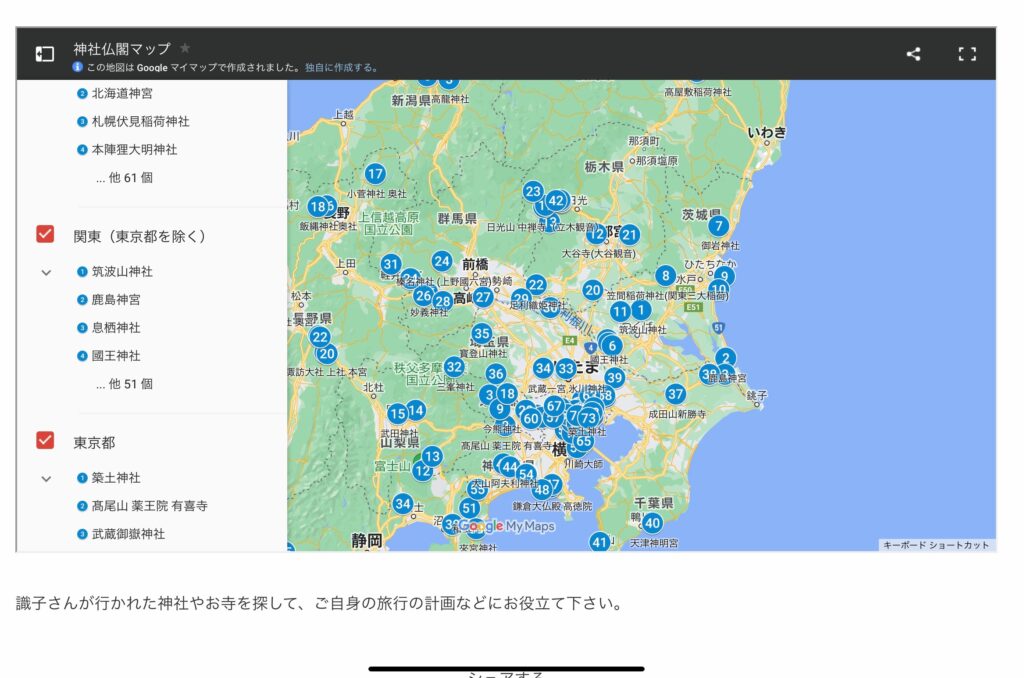The image size is (1024, 678).
Task: Click map marker 37 above 成田山新勝寺
Action: pyautogui.click(x=675, y=394)
